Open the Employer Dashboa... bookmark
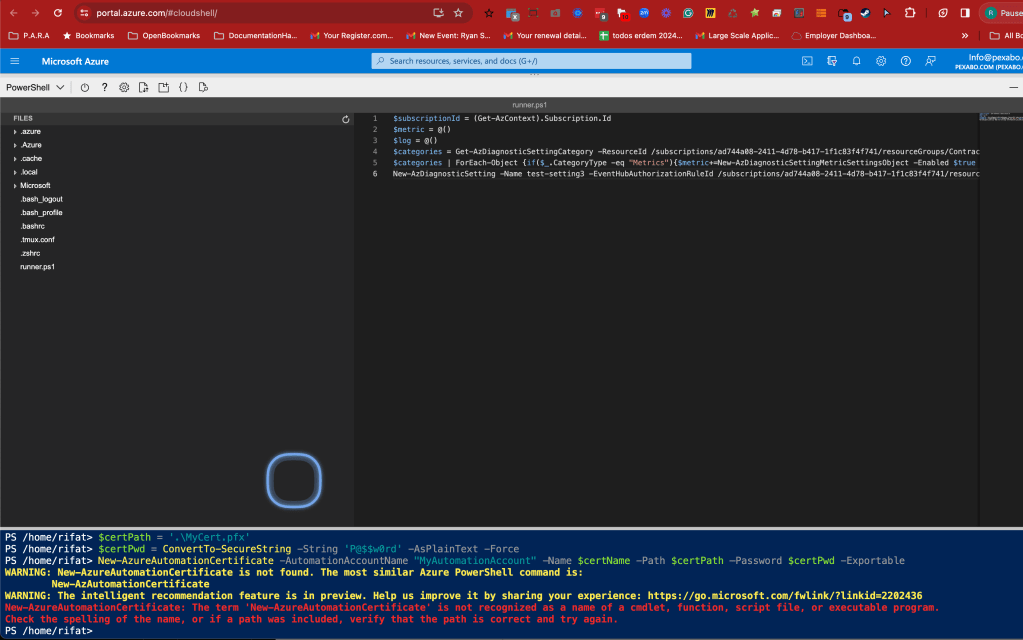Screen dimensions: 1023x640 pos(834,36)
